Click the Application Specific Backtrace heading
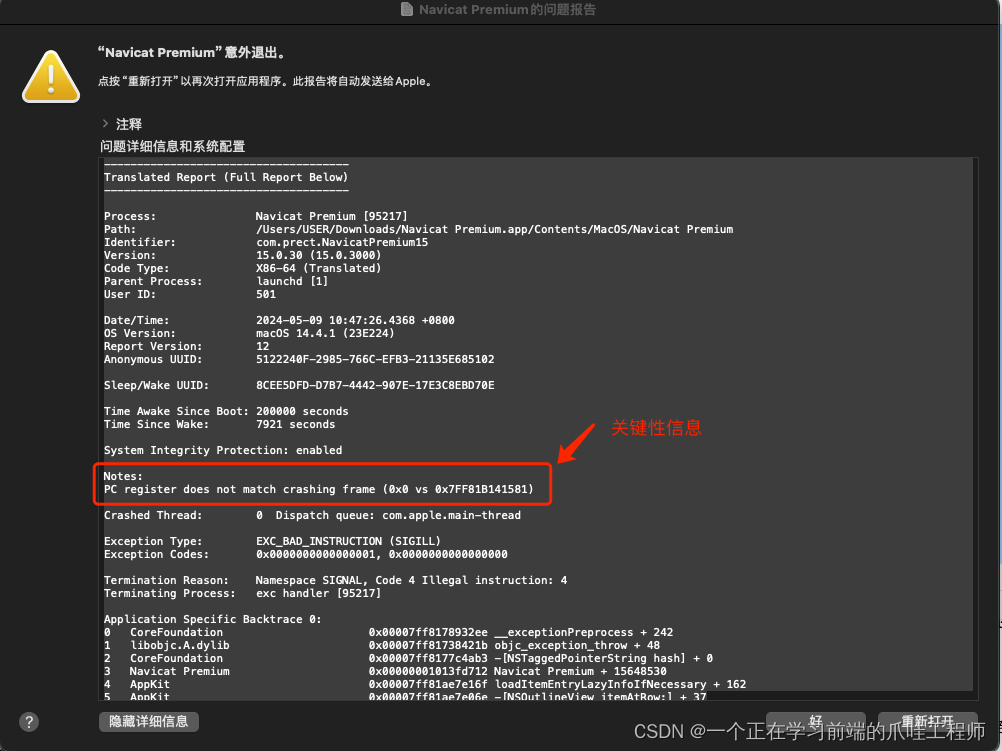1002x751 pixels. pyautogui.click(x=211, y=618)
